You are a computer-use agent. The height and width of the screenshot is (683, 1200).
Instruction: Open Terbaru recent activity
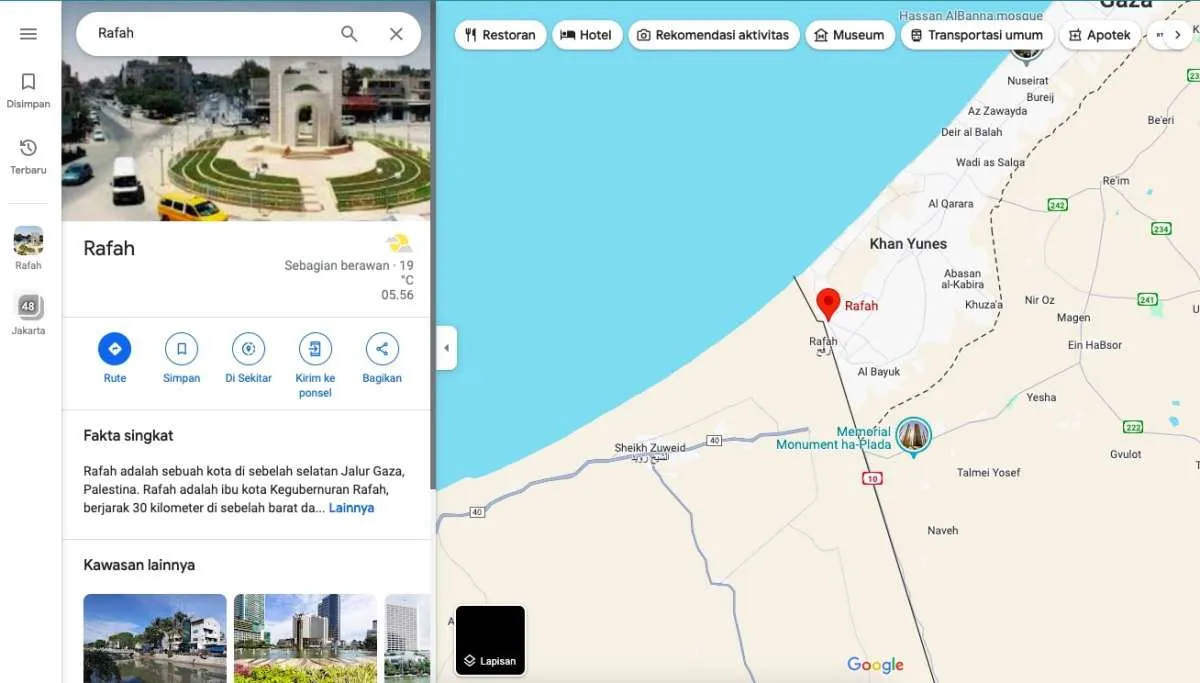point(27,153)
